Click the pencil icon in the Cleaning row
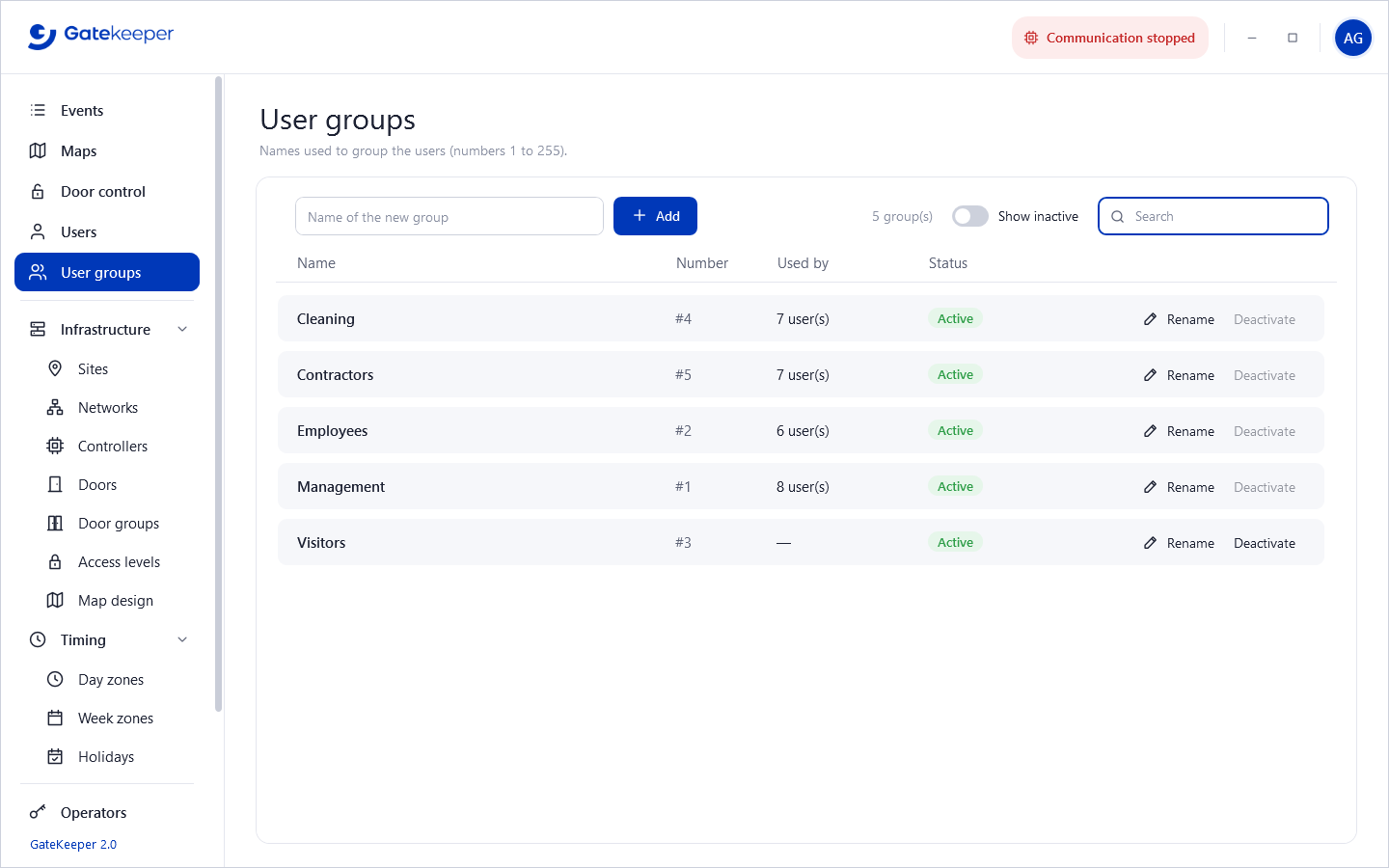1389x868 pixels. [1150, 319]
